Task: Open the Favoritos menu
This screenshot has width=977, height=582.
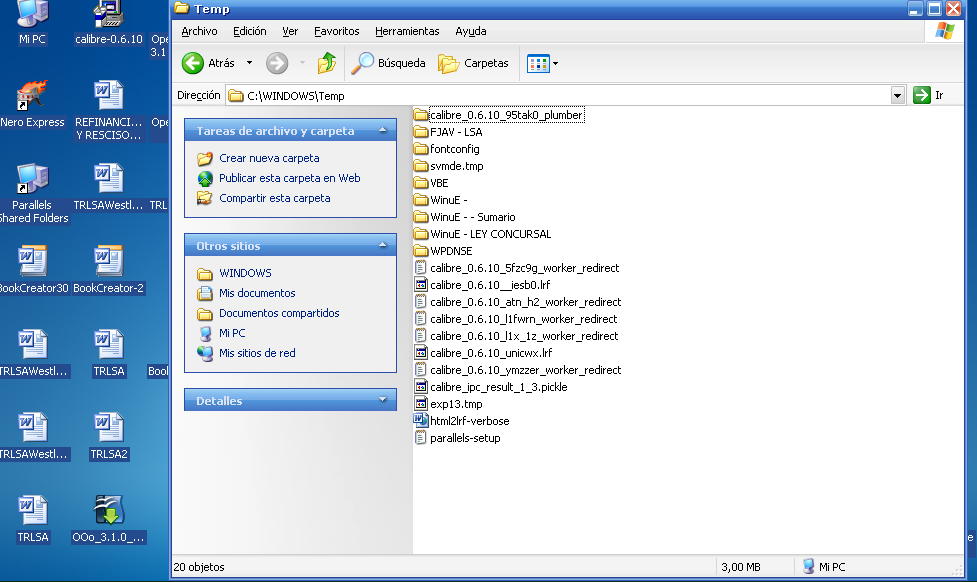Action: 336,31
